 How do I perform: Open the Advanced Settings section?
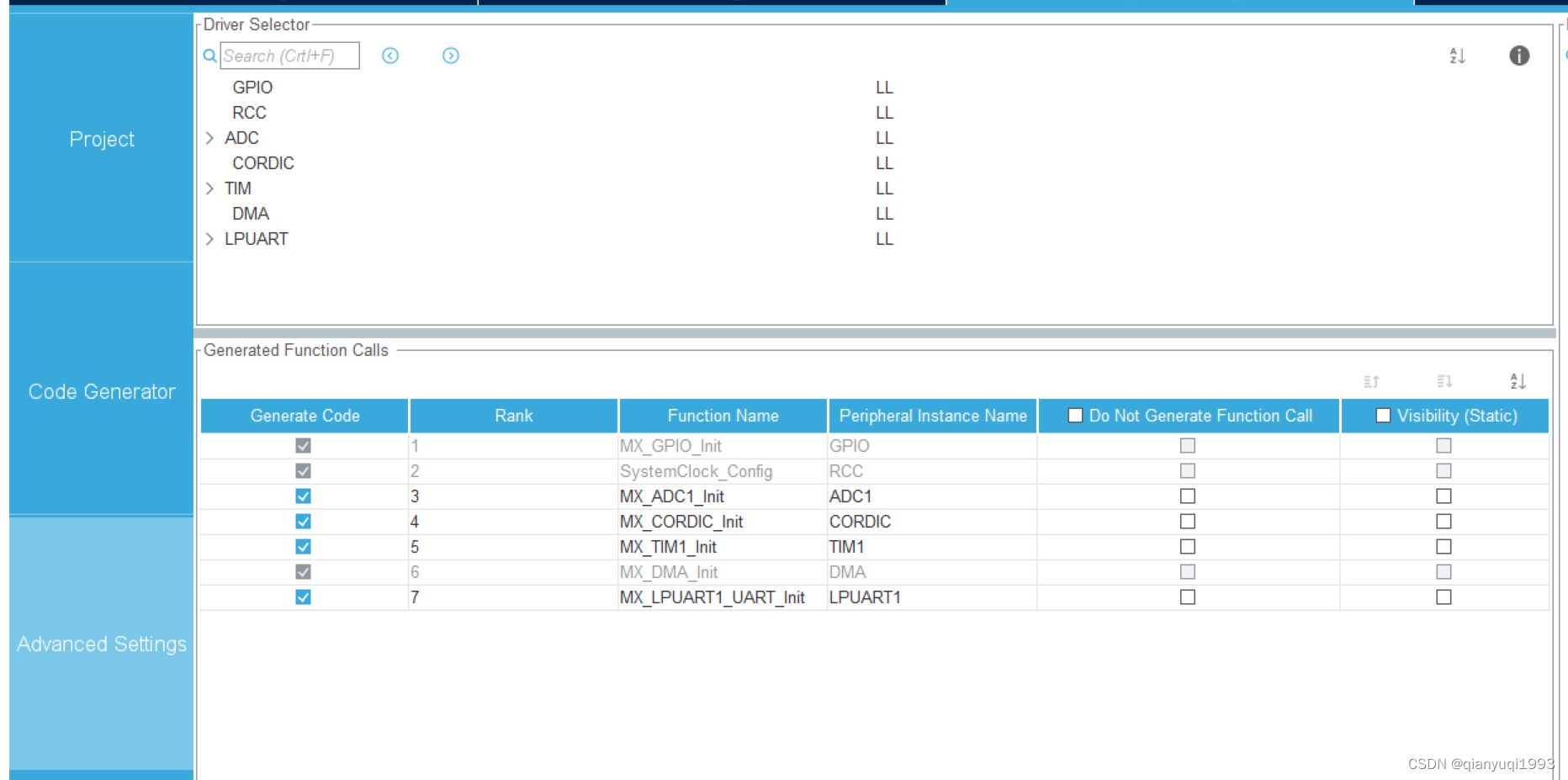click(x=101, y=644)
